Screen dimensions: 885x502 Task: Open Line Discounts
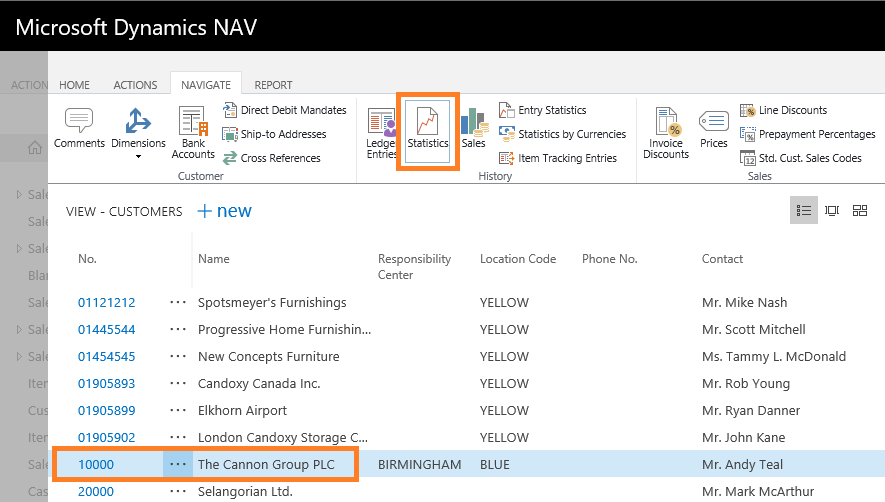pos(783,110)
